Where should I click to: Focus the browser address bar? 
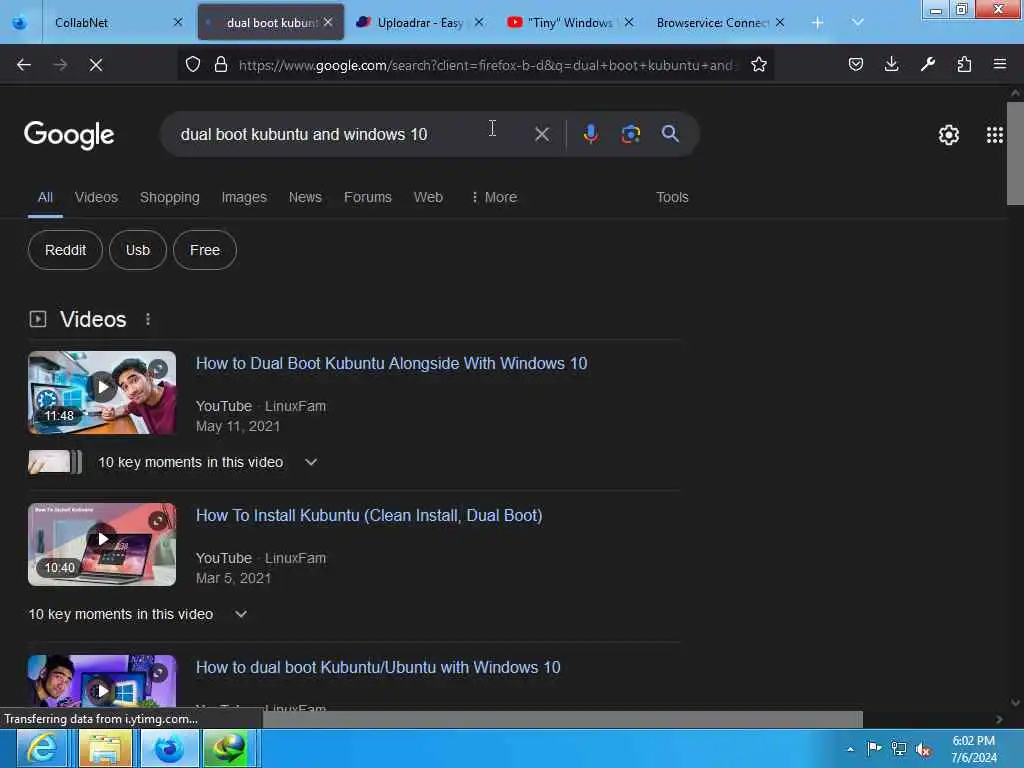pyautogui.click(x=486, y=65)
